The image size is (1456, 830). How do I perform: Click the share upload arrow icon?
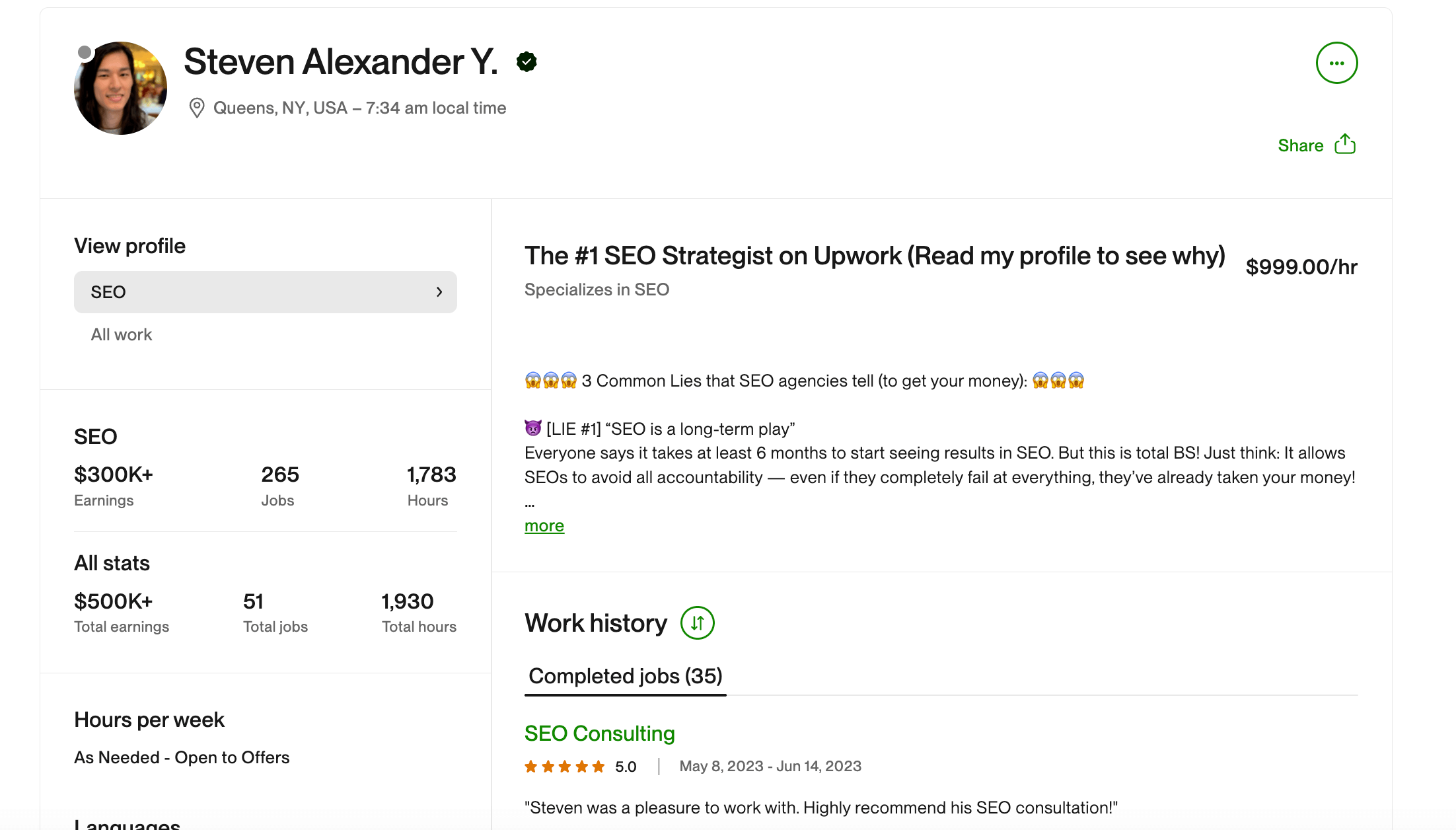(1345, 144)
